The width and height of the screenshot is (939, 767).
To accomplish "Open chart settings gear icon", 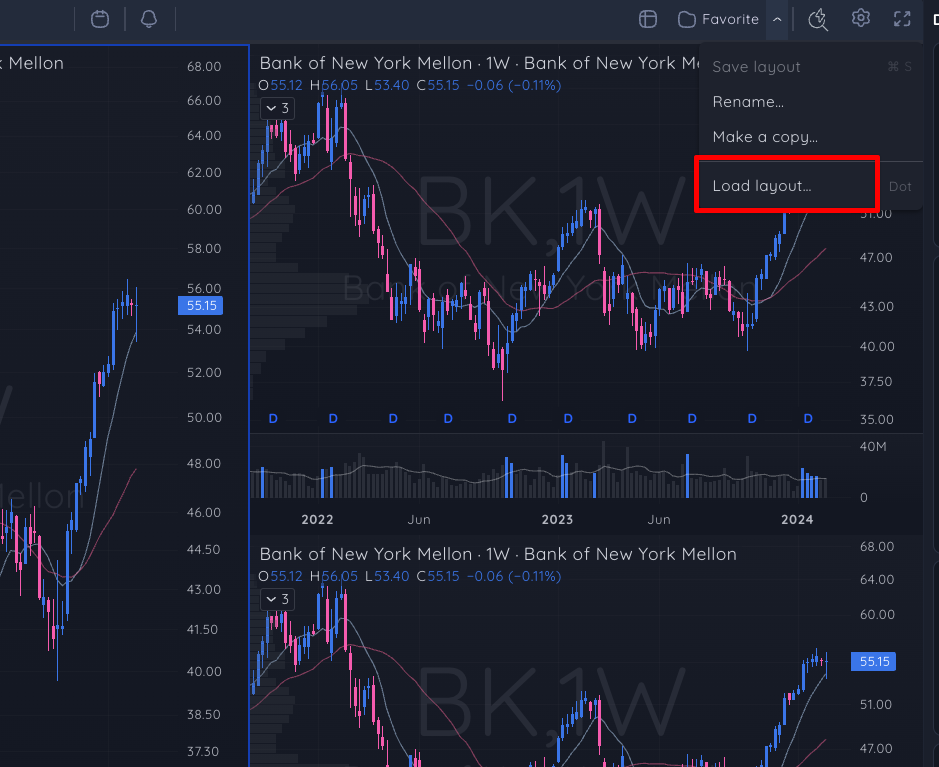I will point(861,19).
